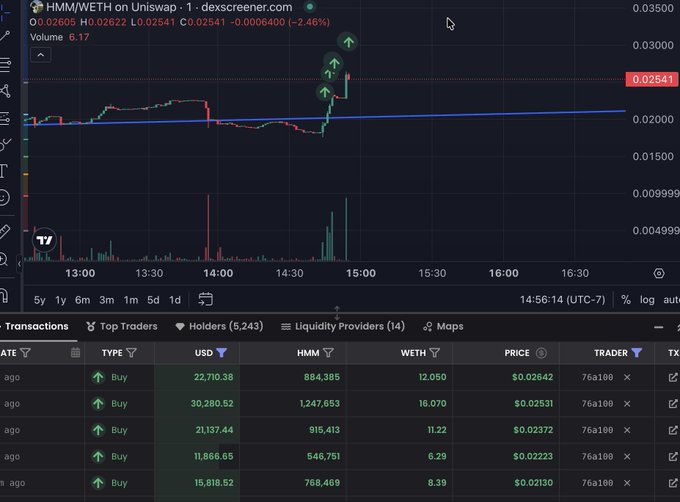
Task: Select the brush drawing tool
Action: pos(5,144)
